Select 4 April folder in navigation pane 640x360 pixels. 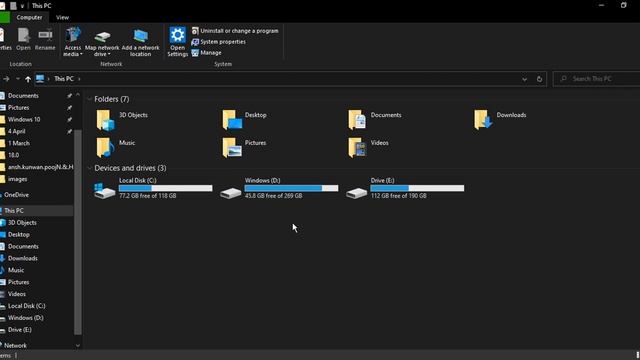tap(16, 131)
